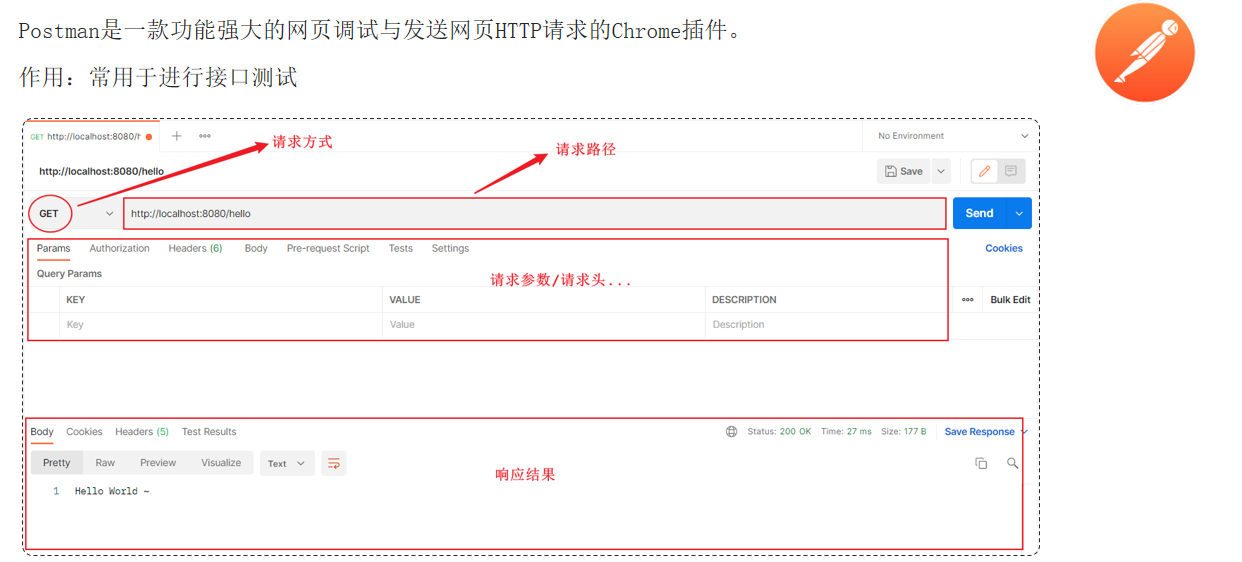
Task: Click the Size: 177 B text
Action: pyautogui.click(x=903, y=432)
